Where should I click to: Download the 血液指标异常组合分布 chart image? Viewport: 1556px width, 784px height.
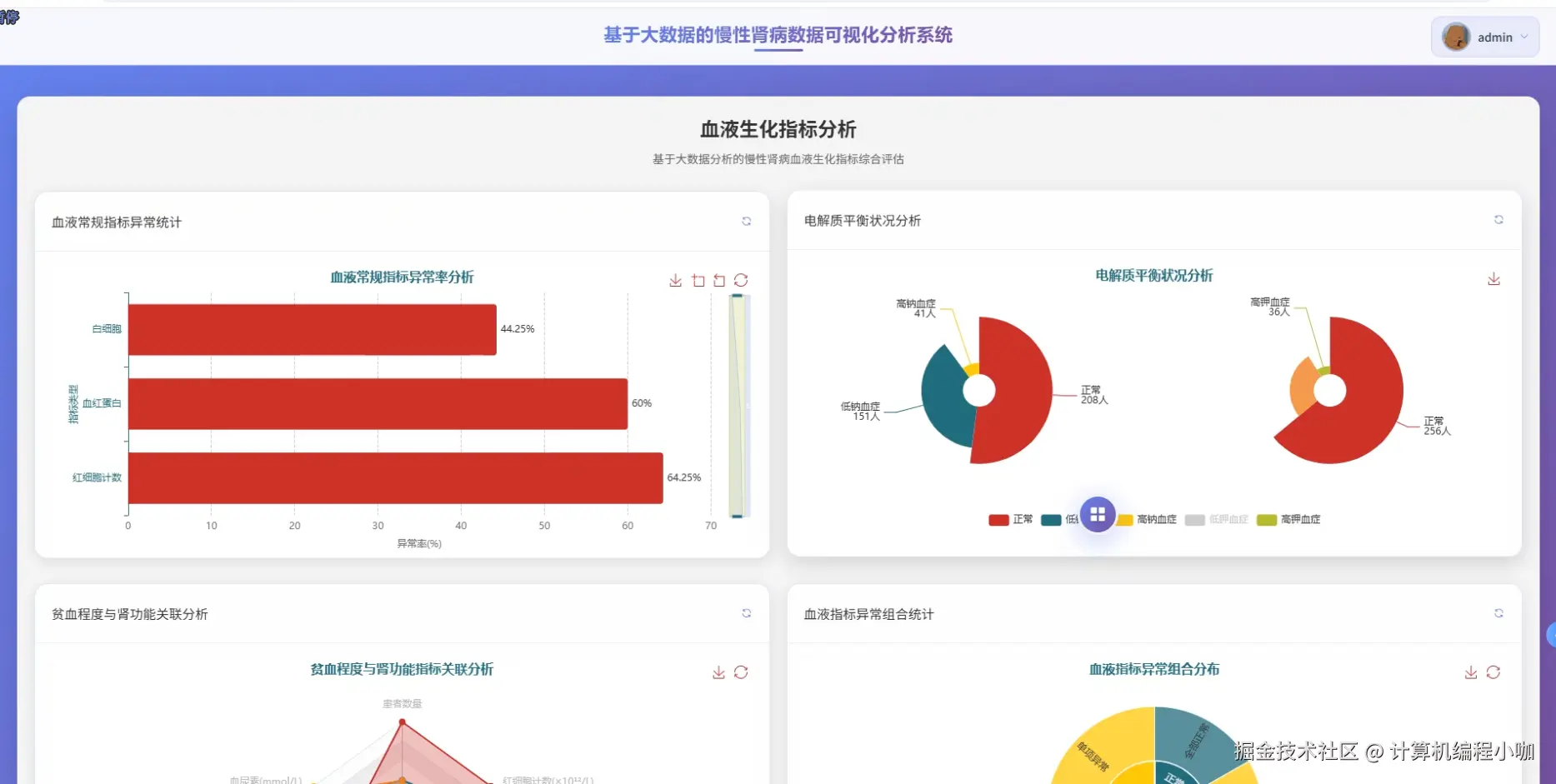(x=1471, y=672)
